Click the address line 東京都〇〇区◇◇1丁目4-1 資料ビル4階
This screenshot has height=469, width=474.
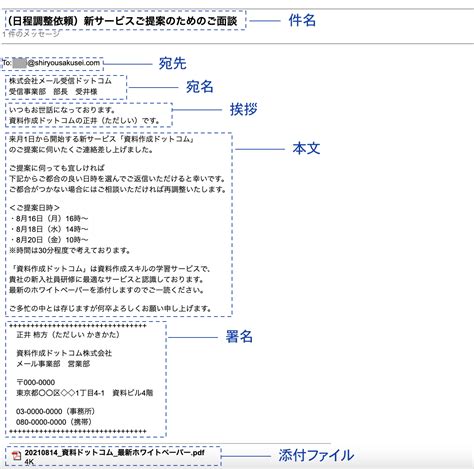tap(84, 393)
